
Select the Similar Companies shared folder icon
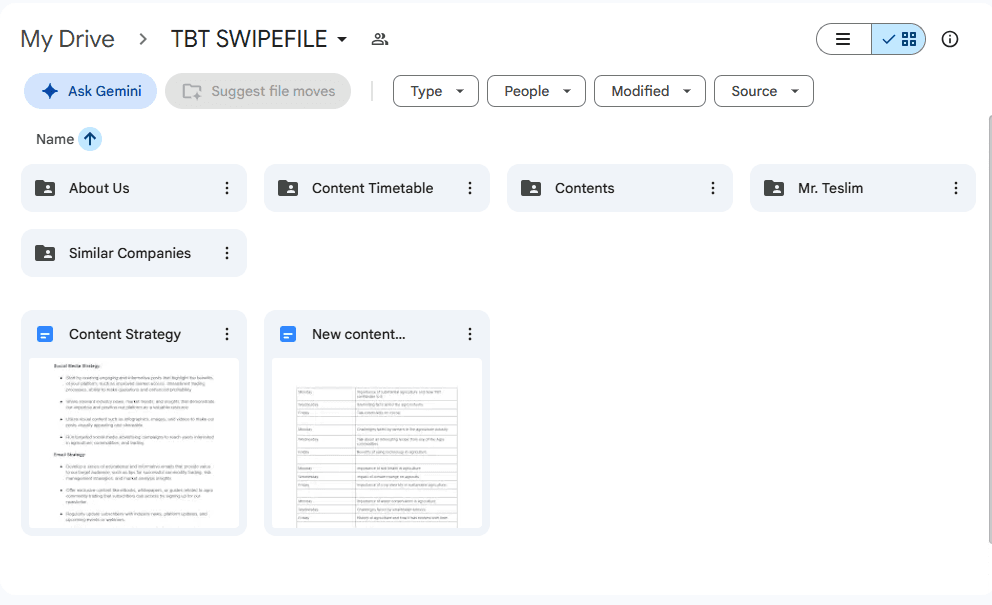[x=45, y=253]
